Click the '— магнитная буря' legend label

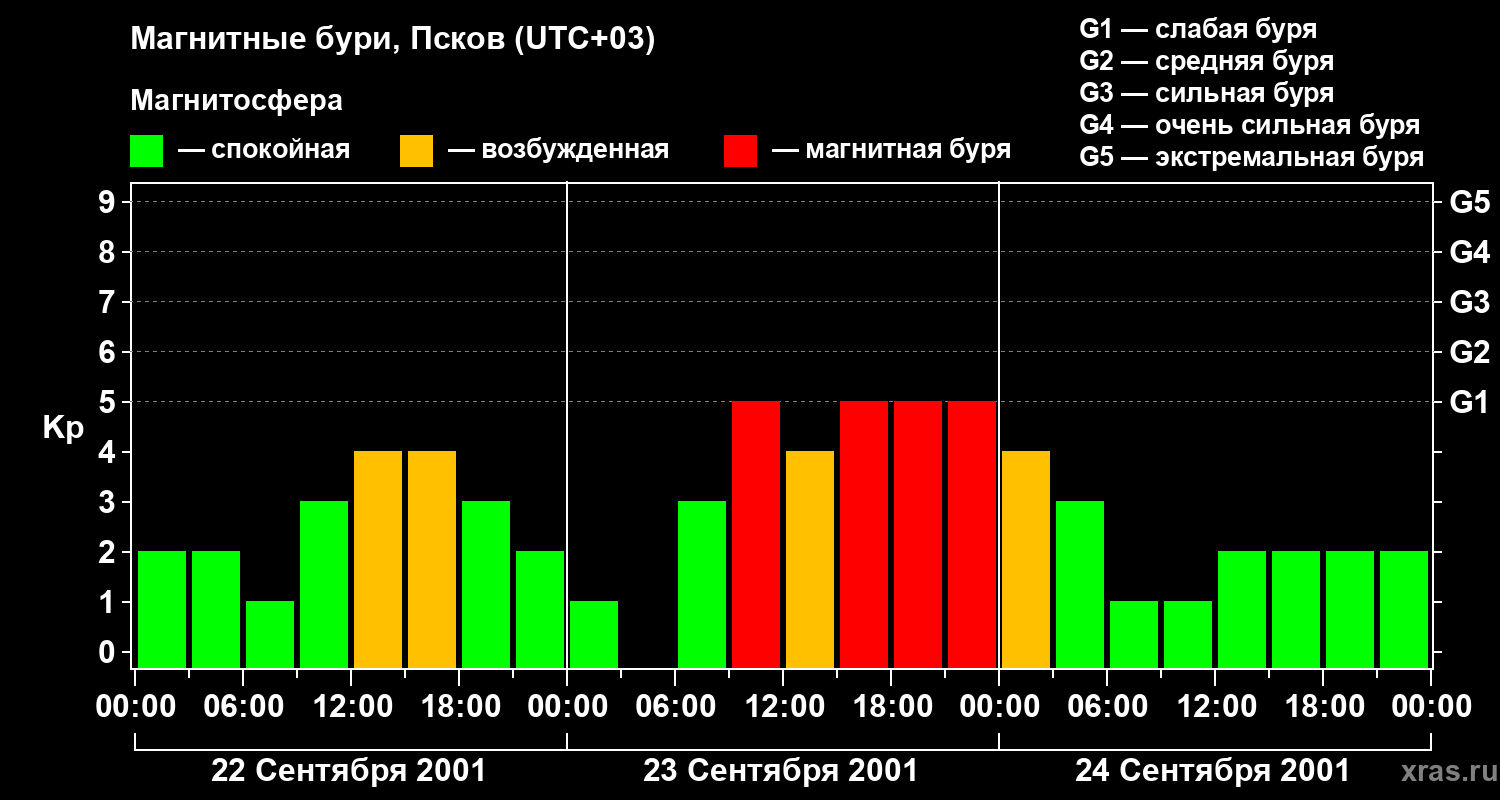point(891,150)
